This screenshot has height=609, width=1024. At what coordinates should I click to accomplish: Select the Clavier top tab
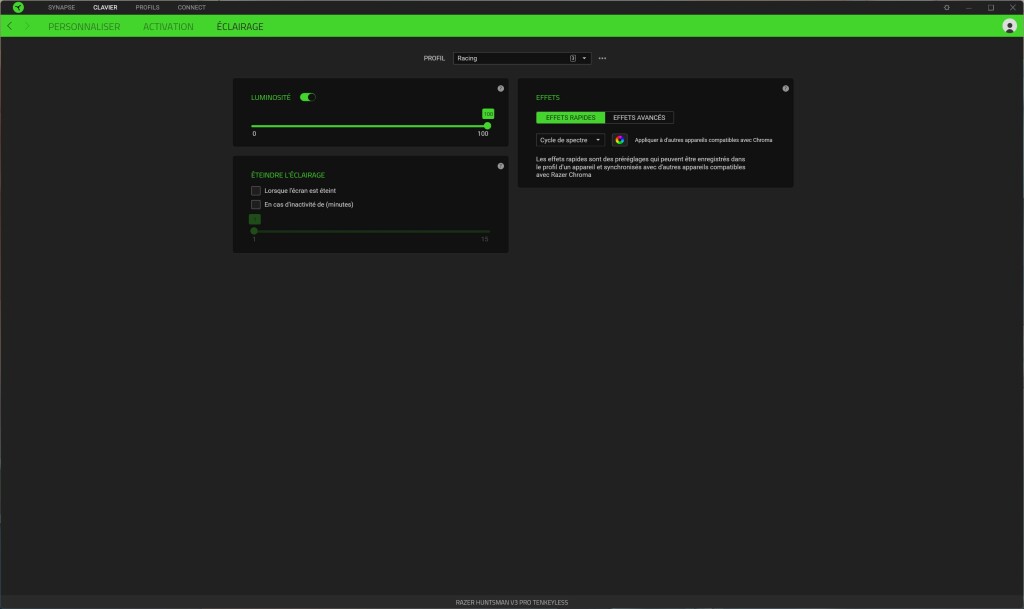pos(105,8)
